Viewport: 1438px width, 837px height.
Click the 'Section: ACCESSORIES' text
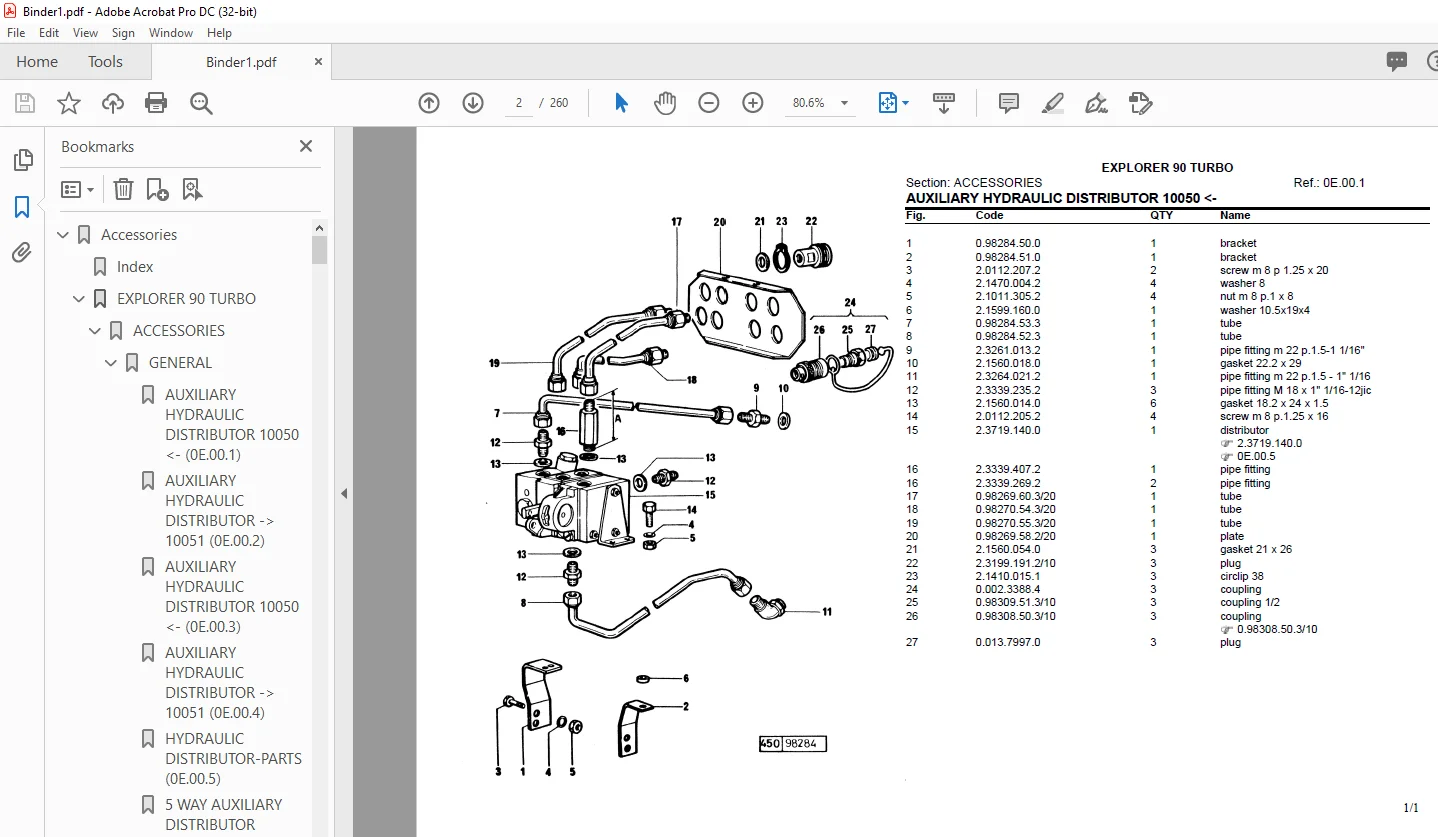point(974,183)
